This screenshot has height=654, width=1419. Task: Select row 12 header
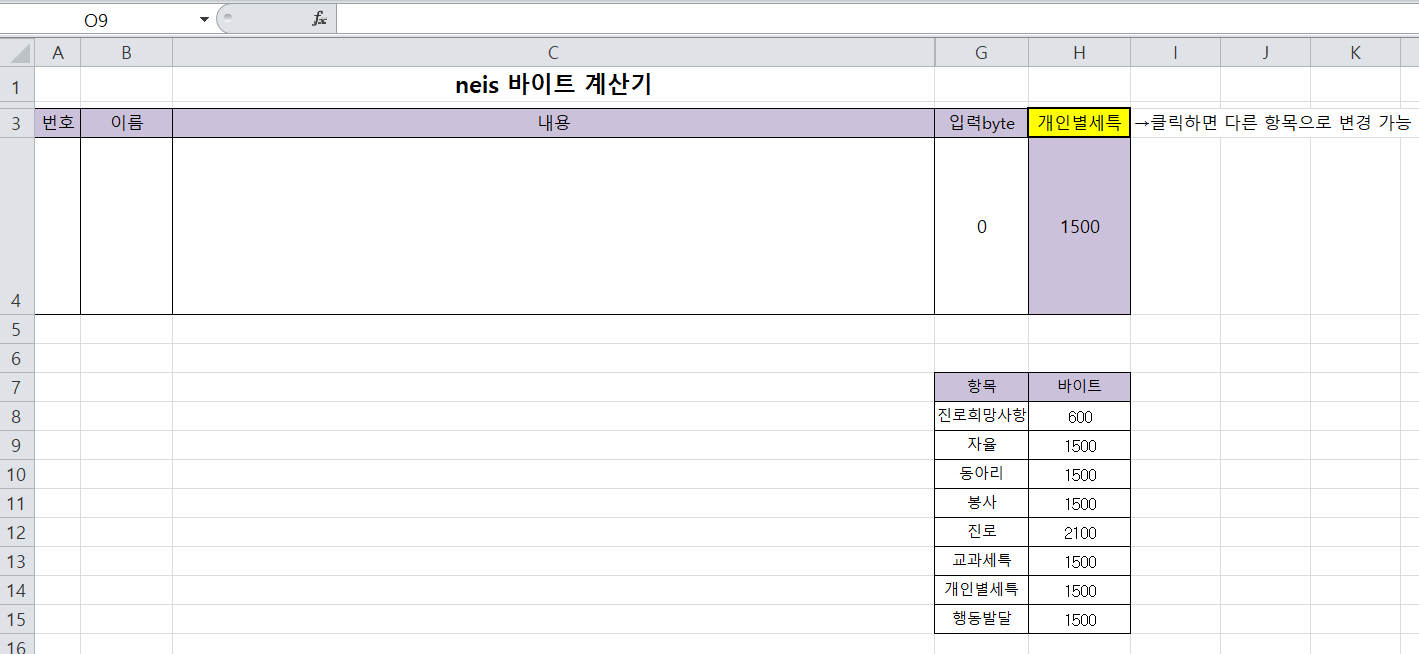[x=17, y=532]
